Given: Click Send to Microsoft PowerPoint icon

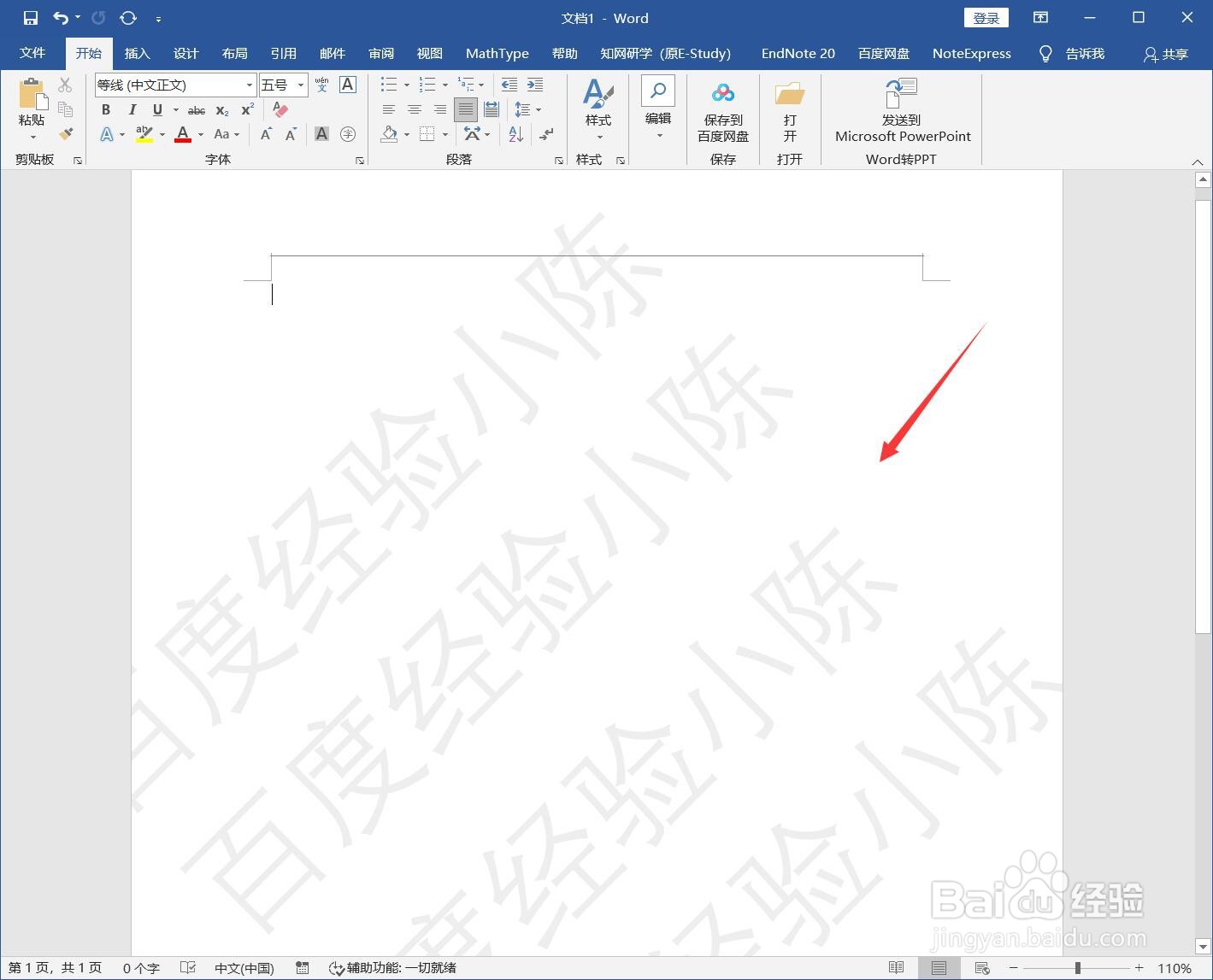Looking at the screenshot, I should click(x=902, y=93).
